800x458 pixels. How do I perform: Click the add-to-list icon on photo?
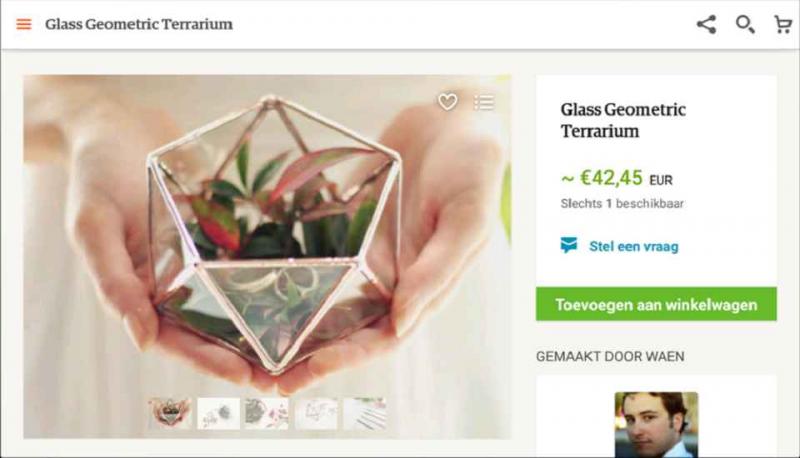pos(484,102)
